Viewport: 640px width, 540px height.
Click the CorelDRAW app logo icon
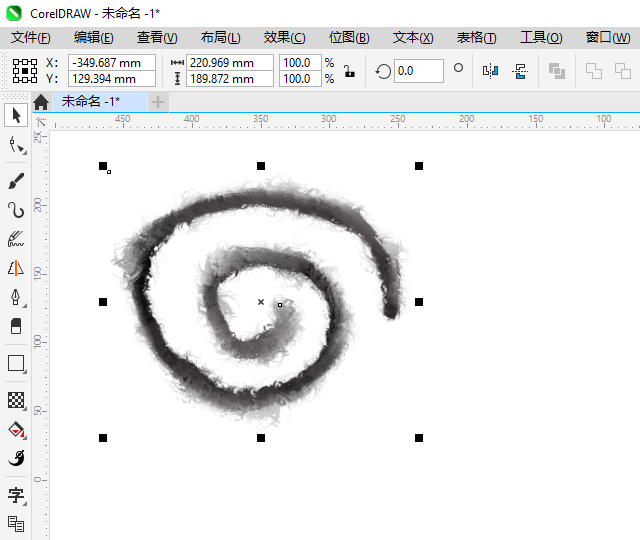[13, 13]
